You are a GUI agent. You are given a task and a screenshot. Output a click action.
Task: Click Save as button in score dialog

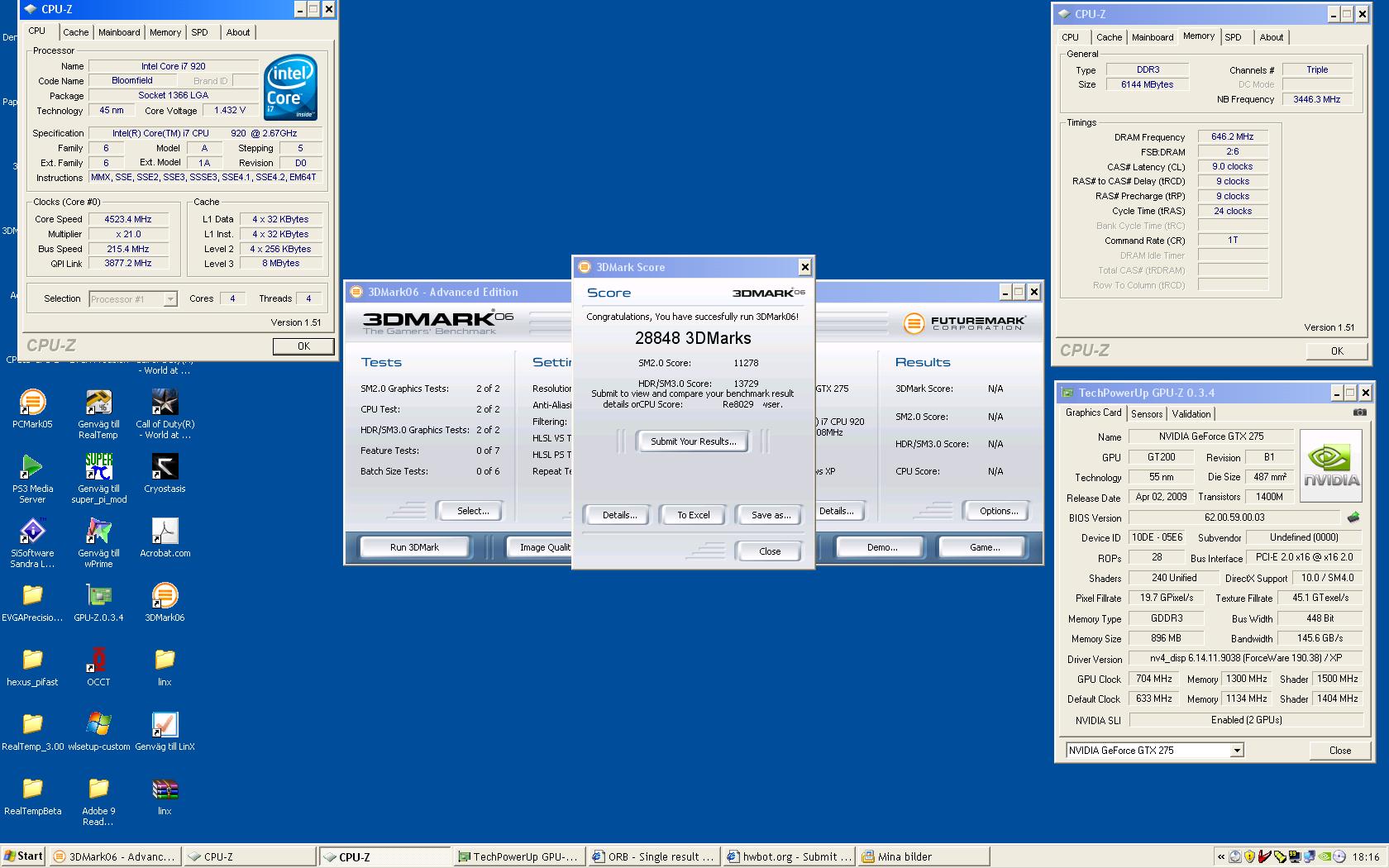(771, 515)
